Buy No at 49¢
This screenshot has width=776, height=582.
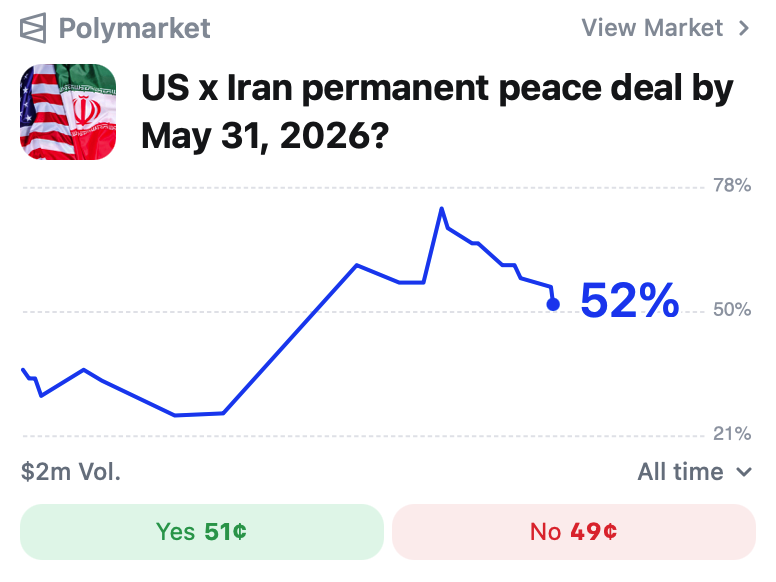[x=573, y=532]
